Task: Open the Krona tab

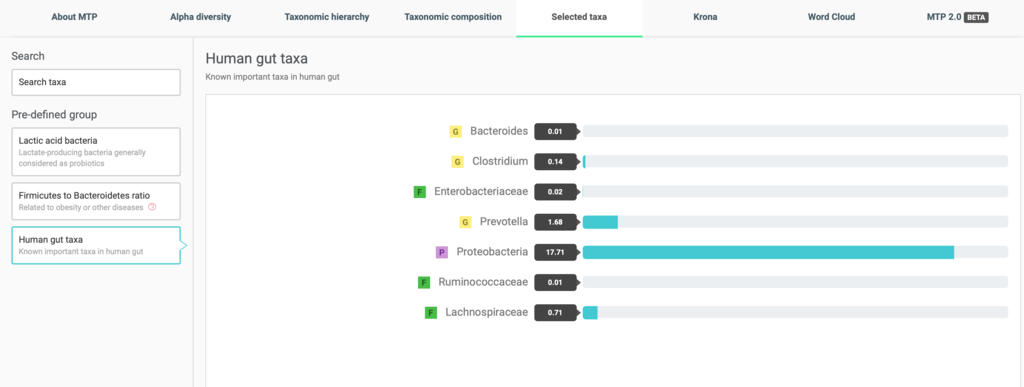Action: [x=705, y=18]
